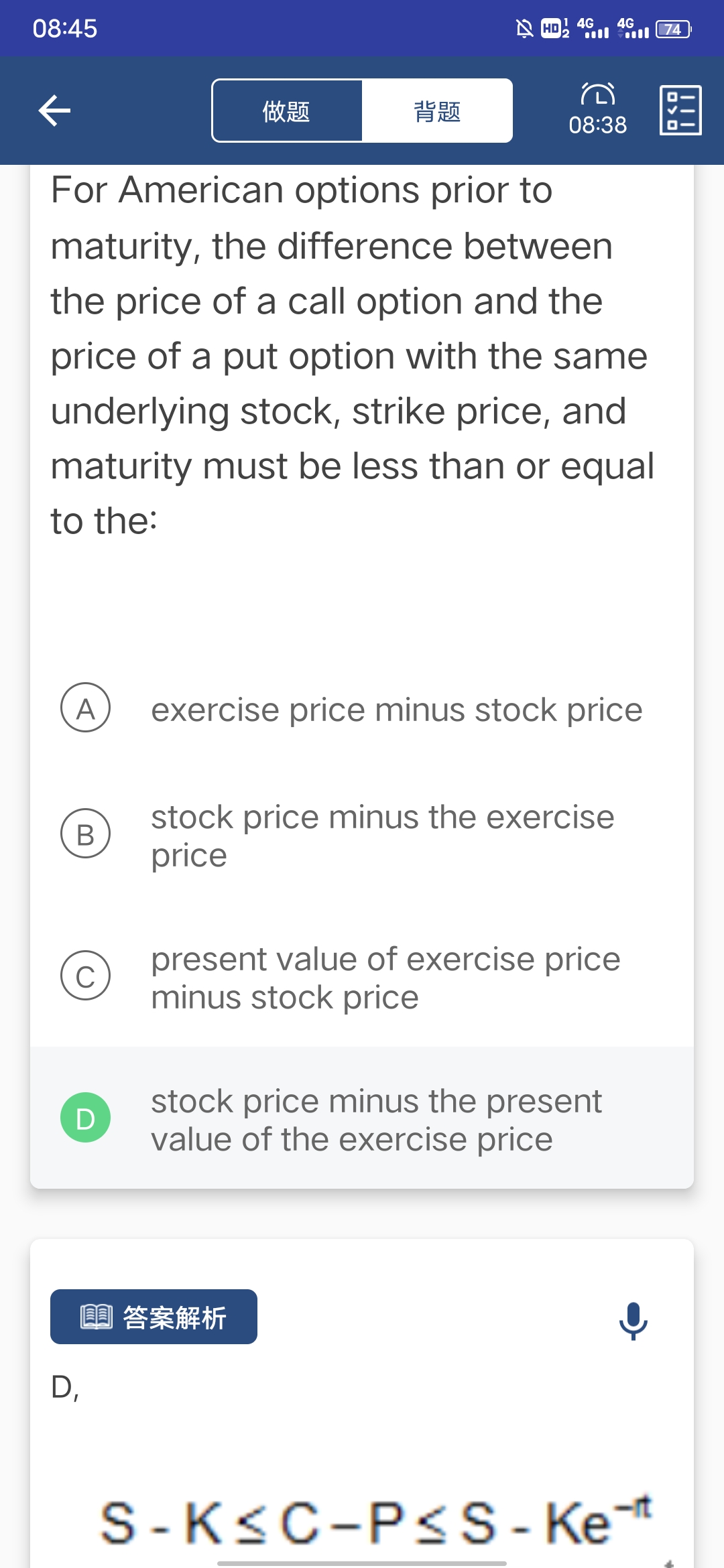Switch to the 做题 tab
The height and width of the screenshot is (1568, 724).
pyautogui.click(x=287, y=111)
